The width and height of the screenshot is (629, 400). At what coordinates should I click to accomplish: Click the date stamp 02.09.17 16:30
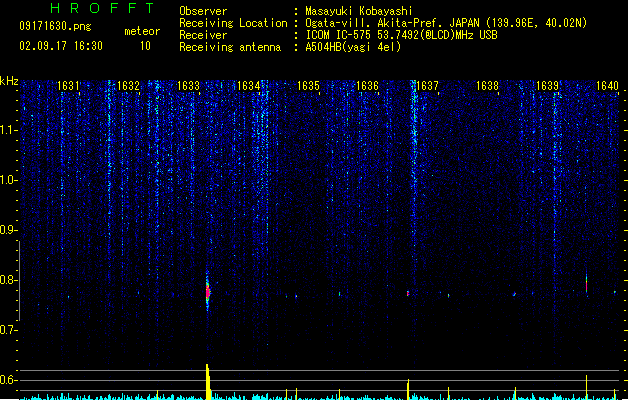(61, 46)
